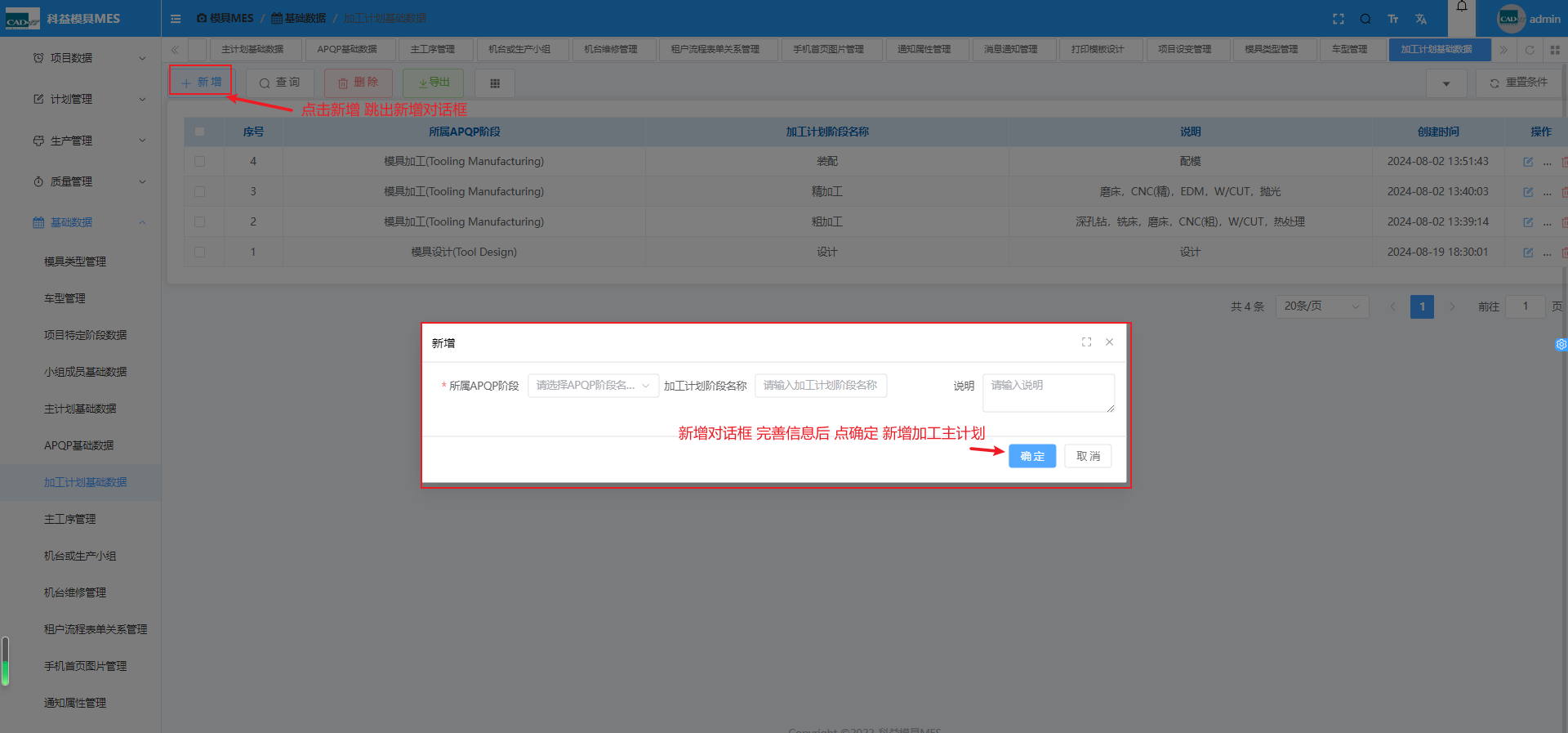Edit the 装配 row via pencil icon
Screen dimensions: 1568x733
(1528, 162)
